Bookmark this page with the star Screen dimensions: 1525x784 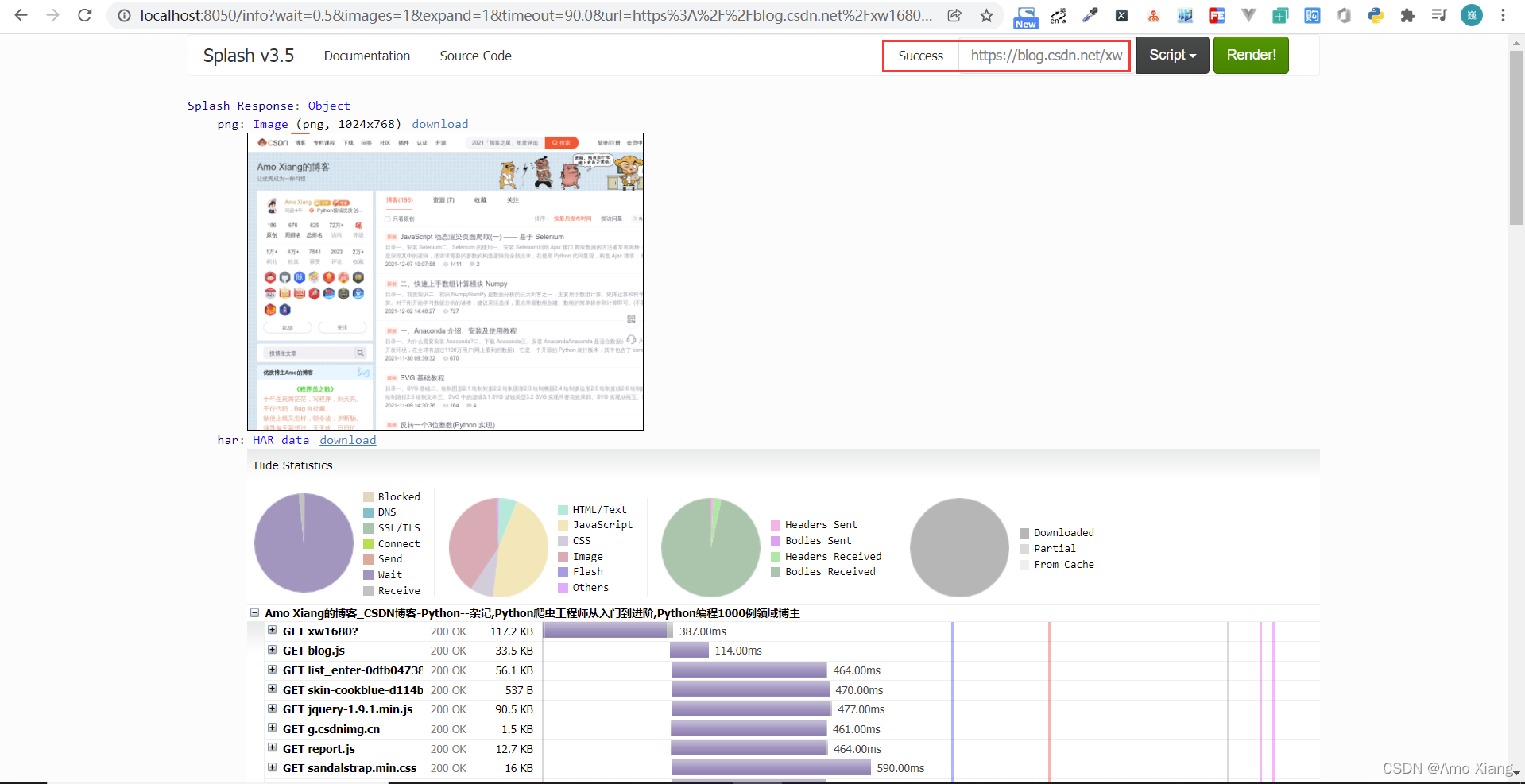[986, 15]
